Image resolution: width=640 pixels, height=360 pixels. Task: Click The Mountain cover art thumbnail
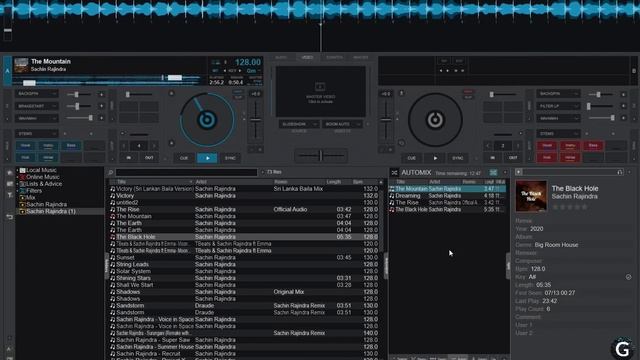21,65
